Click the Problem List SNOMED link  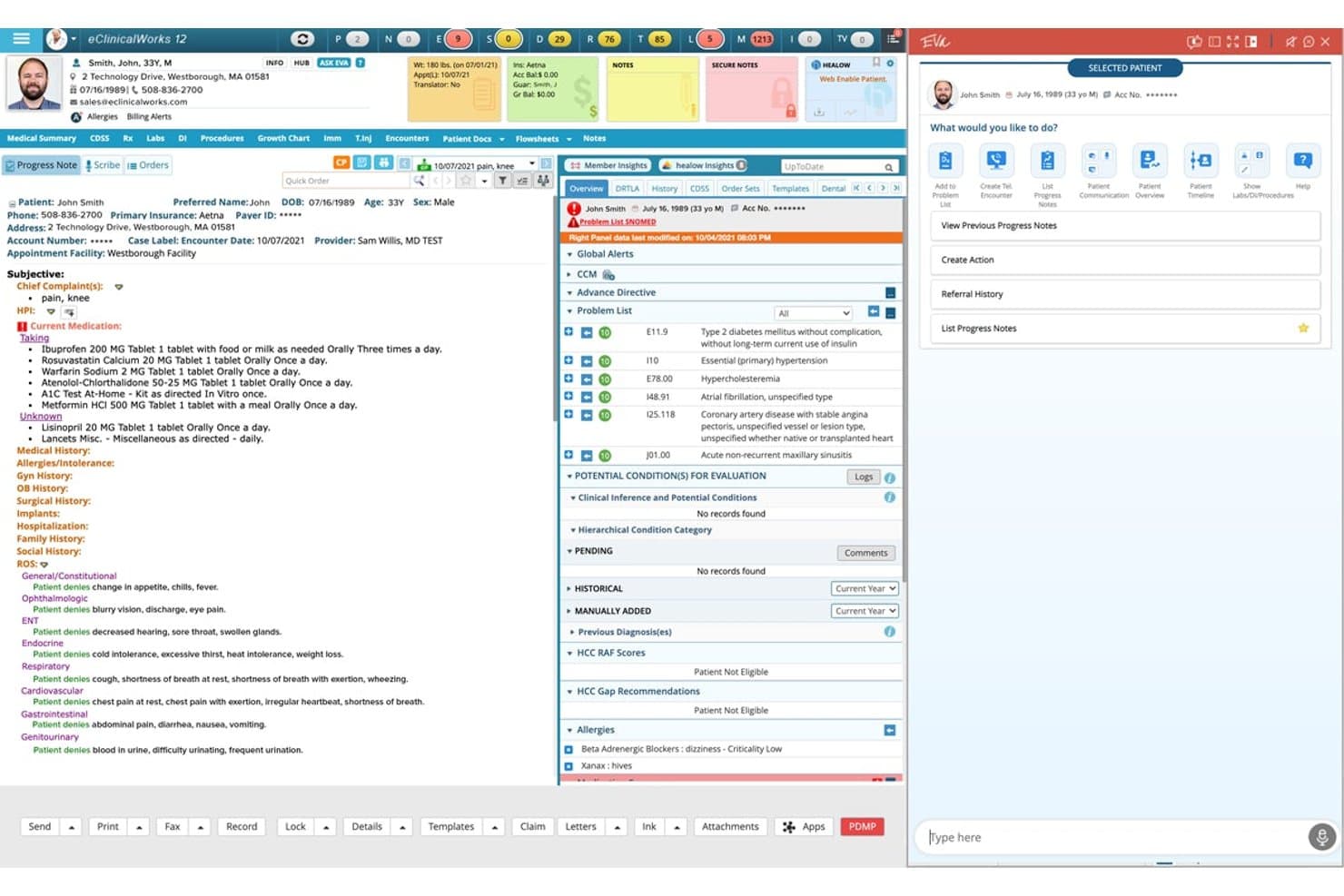618,222
